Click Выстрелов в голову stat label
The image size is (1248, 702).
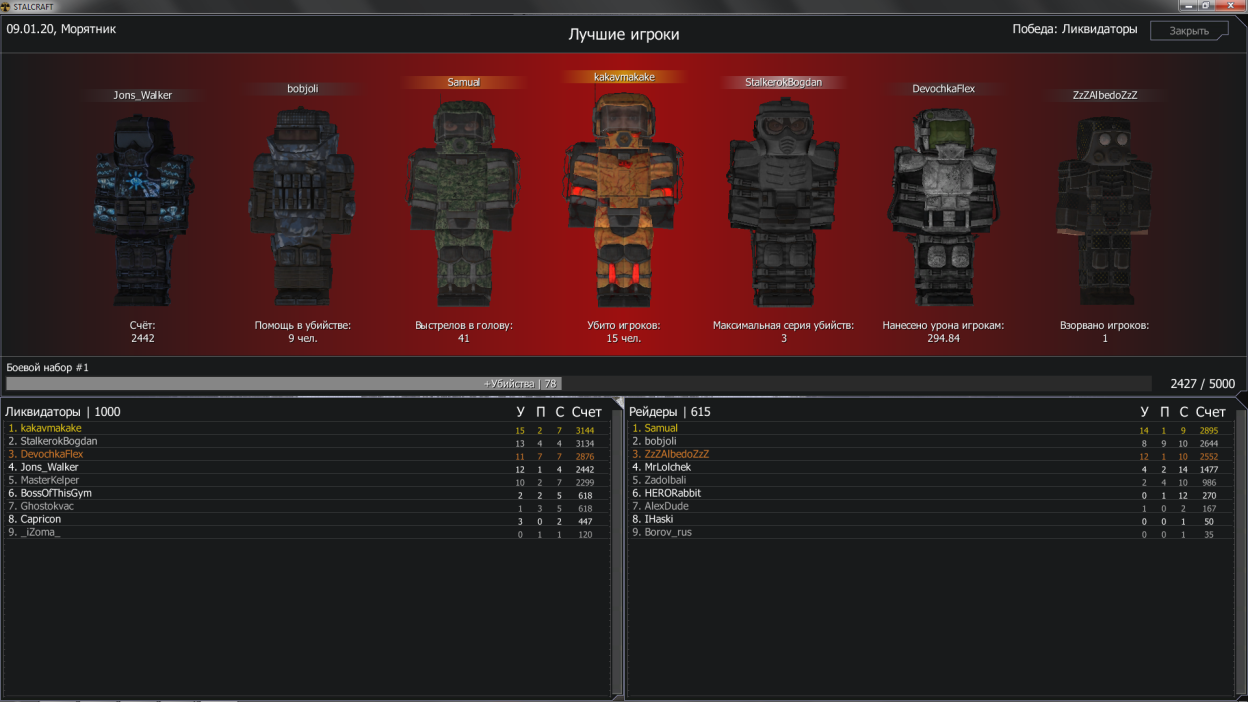click(464, 325)
